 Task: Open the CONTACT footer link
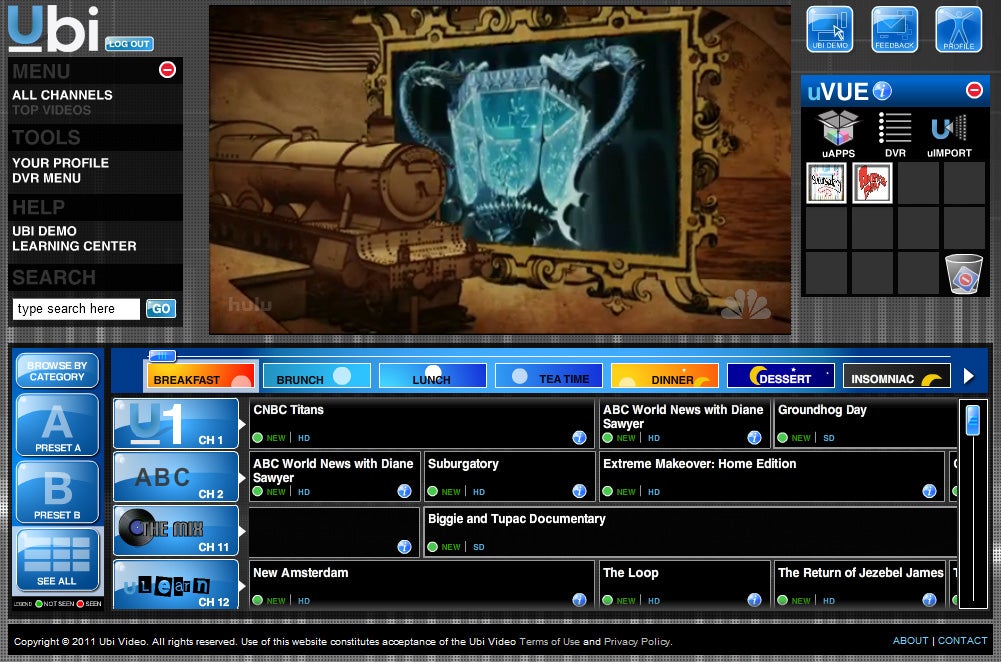pos(962,640)
